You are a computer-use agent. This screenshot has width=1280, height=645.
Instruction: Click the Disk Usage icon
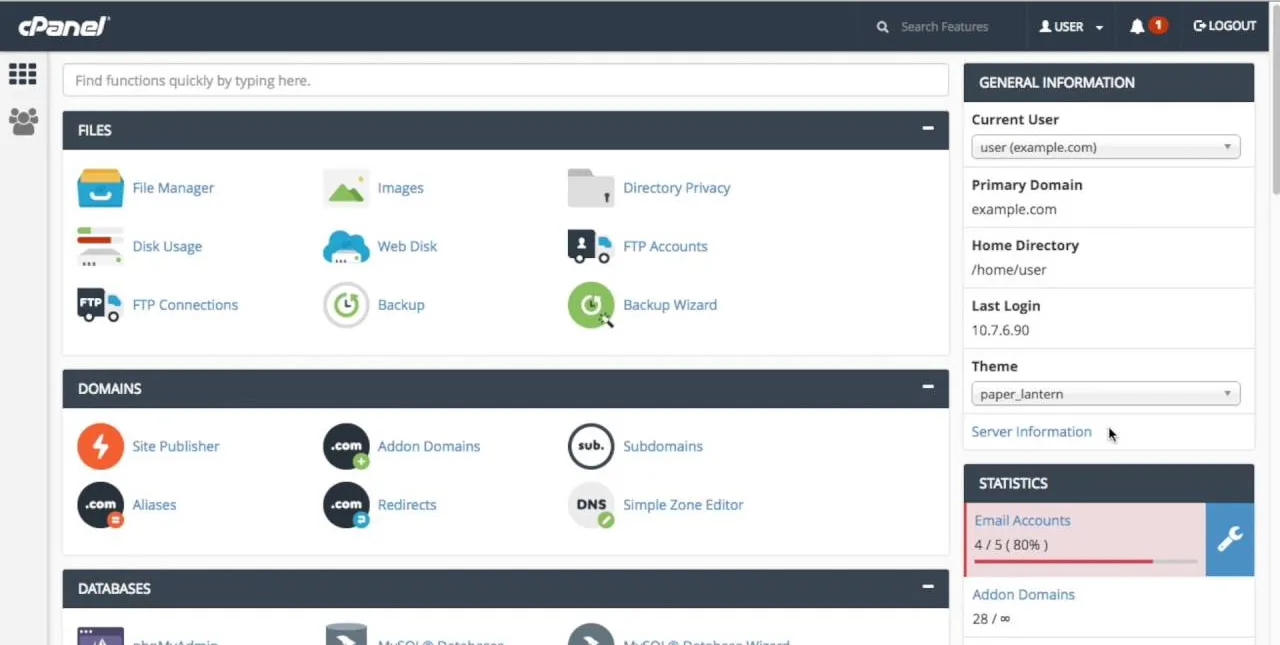(100, 247)
